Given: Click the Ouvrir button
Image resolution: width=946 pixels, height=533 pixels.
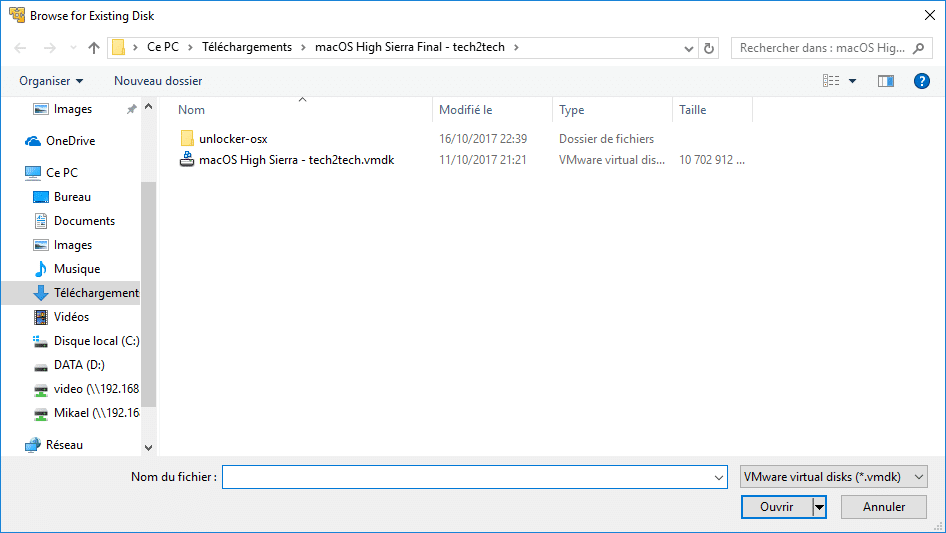Looking at the screenshot, I should tap(776, 507).
